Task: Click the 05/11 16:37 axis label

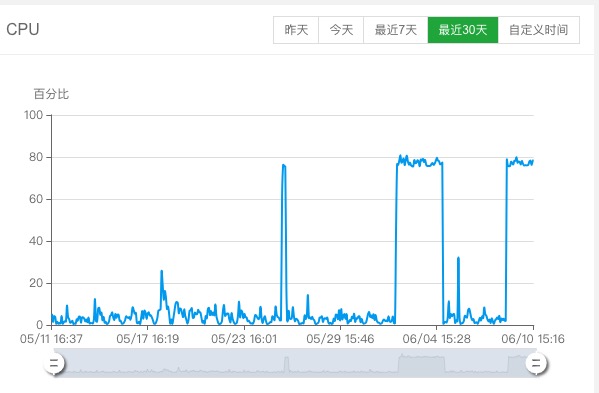Action: [51, 339]
